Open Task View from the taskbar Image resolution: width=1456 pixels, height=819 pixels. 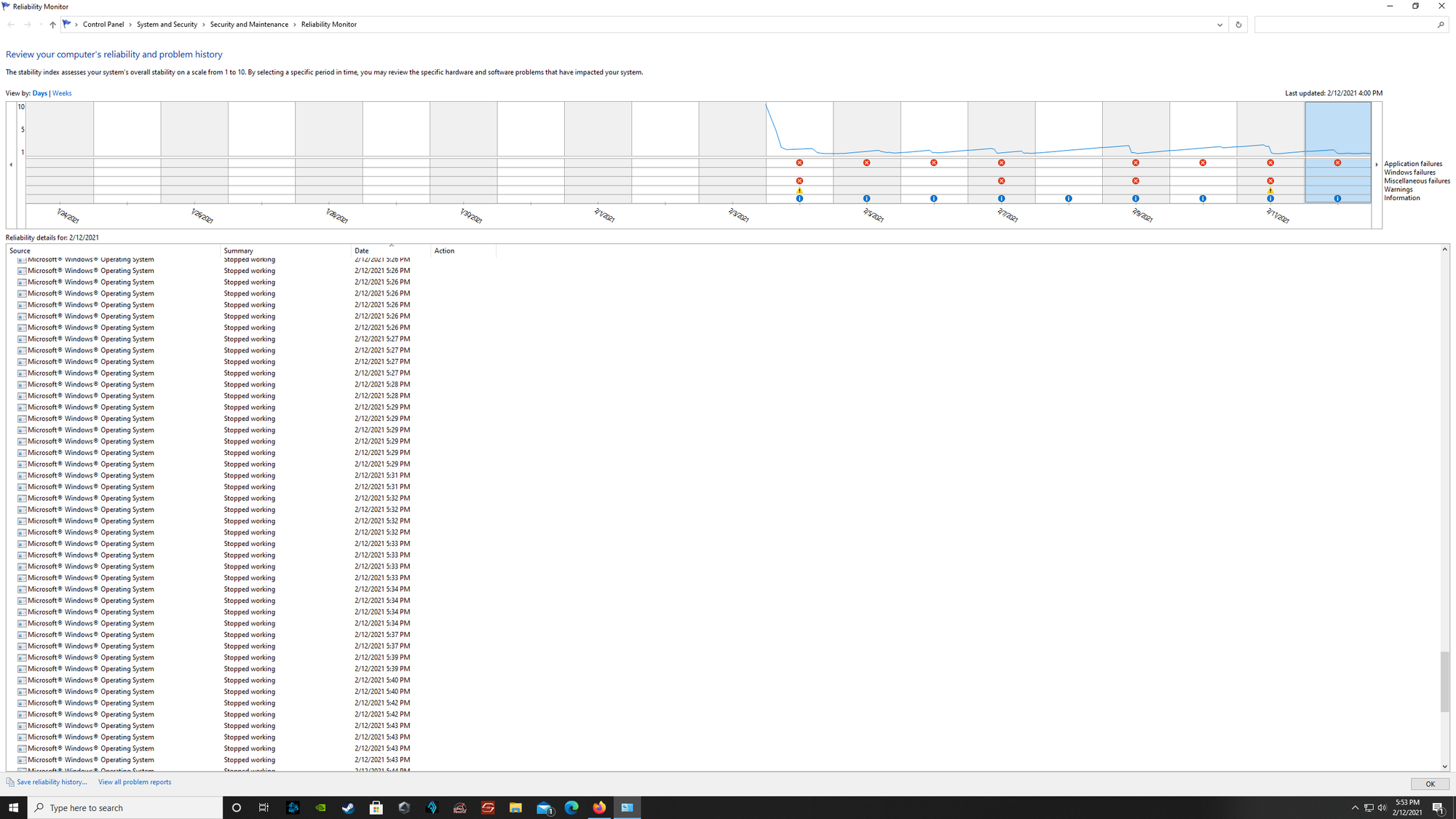(264, 807)
